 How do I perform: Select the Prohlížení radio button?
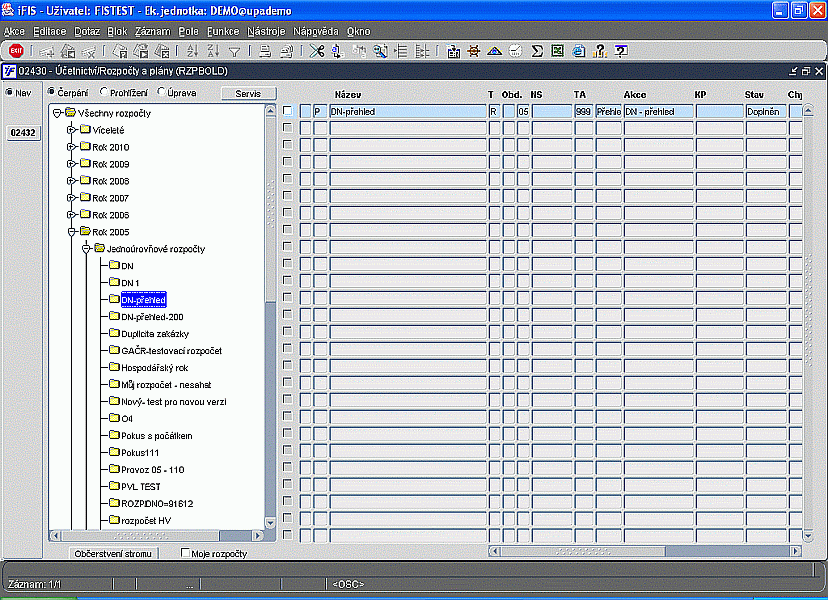pos(105,93)
